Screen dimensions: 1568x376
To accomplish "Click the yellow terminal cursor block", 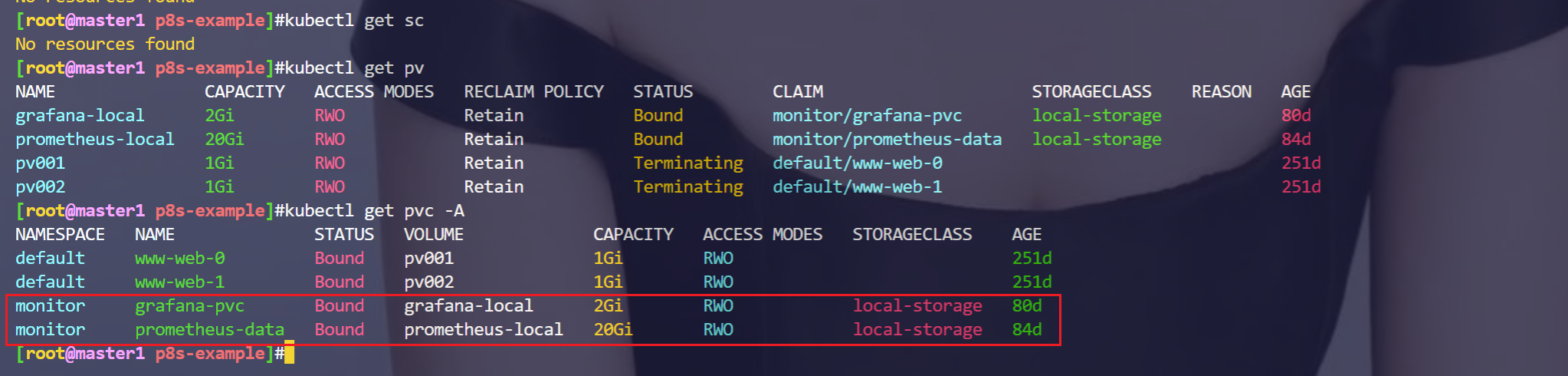I will coord(289,354).
